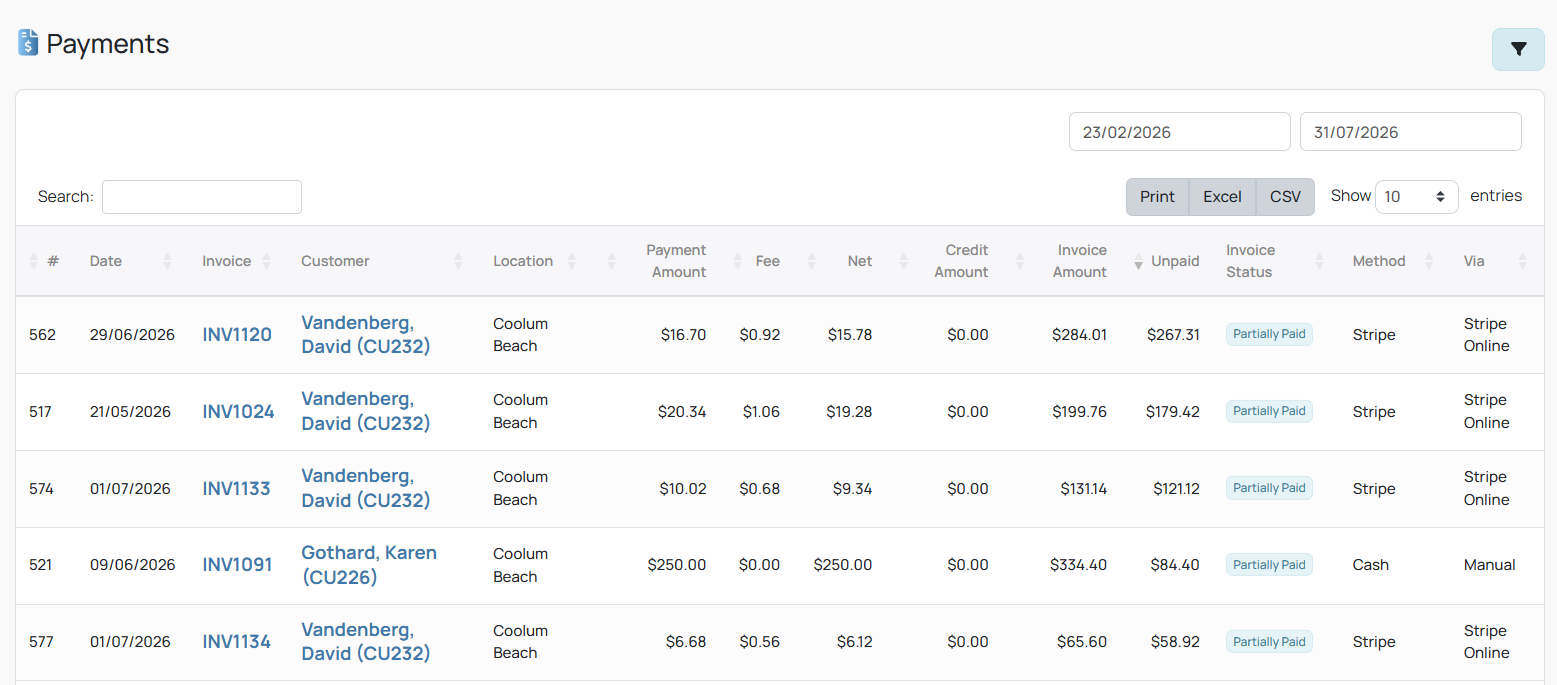Focus the Search input field

202,197
